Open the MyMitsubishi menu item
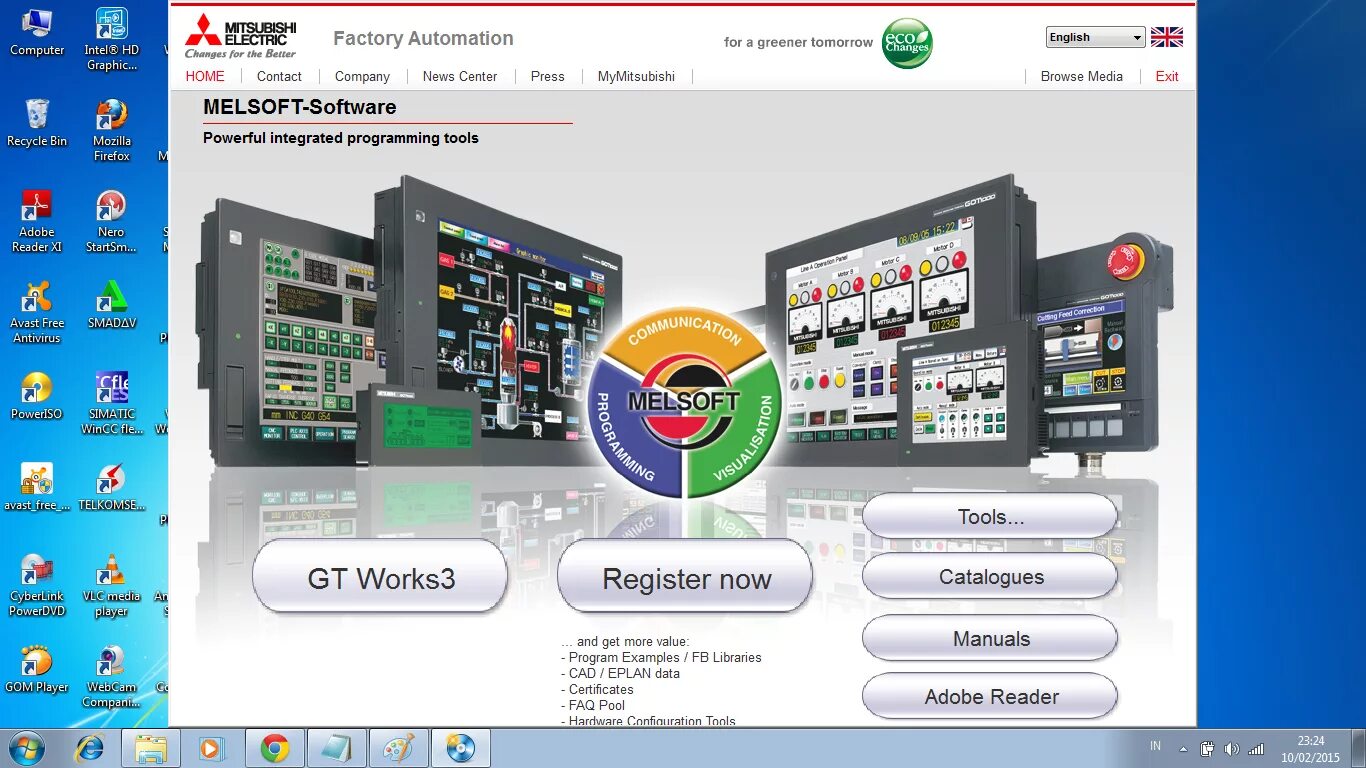 tap(636, 76)
